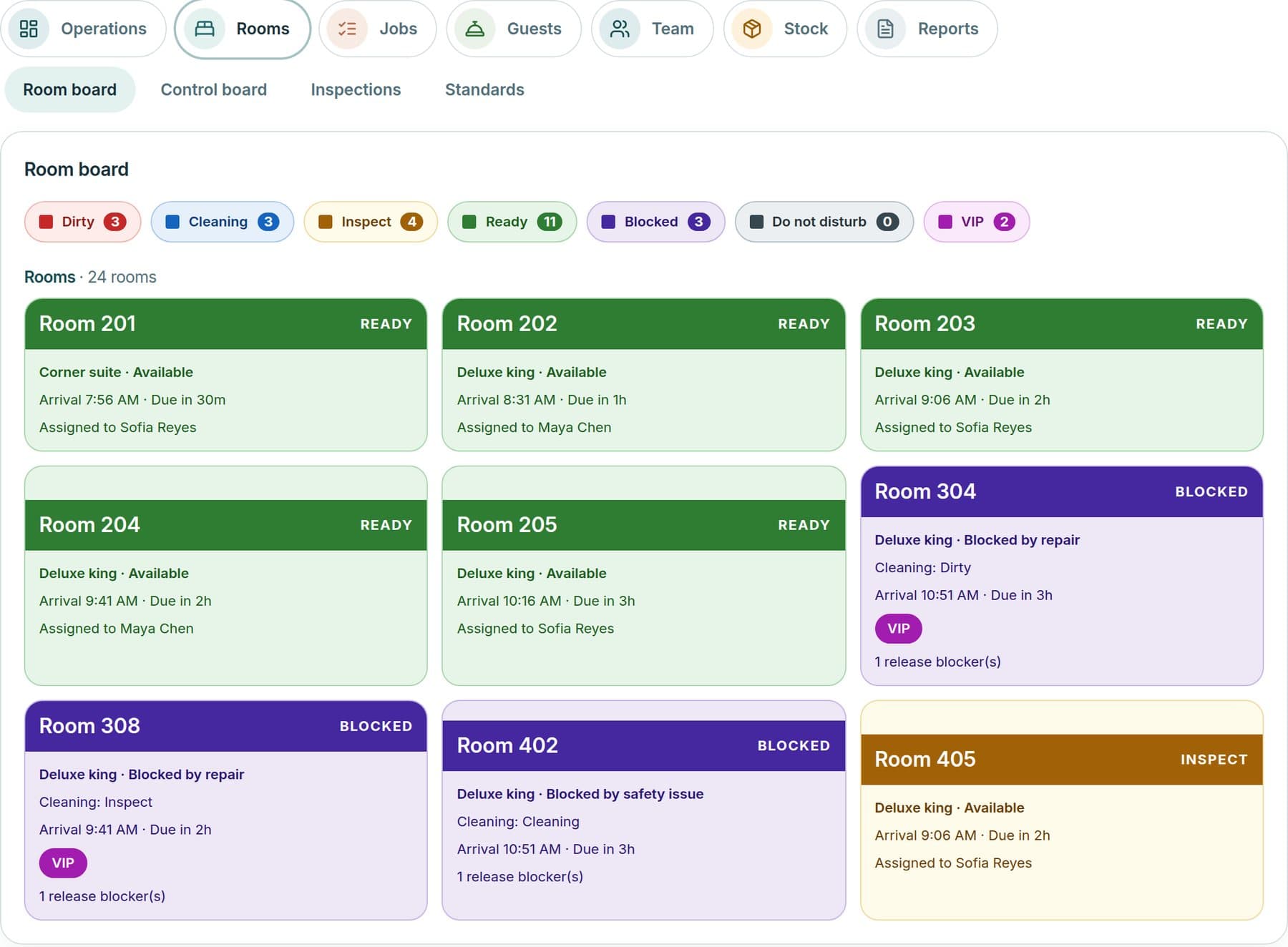Click "1 release blocker(s)" in Room 402
1288x947 pixels.
tap(520, 877)
